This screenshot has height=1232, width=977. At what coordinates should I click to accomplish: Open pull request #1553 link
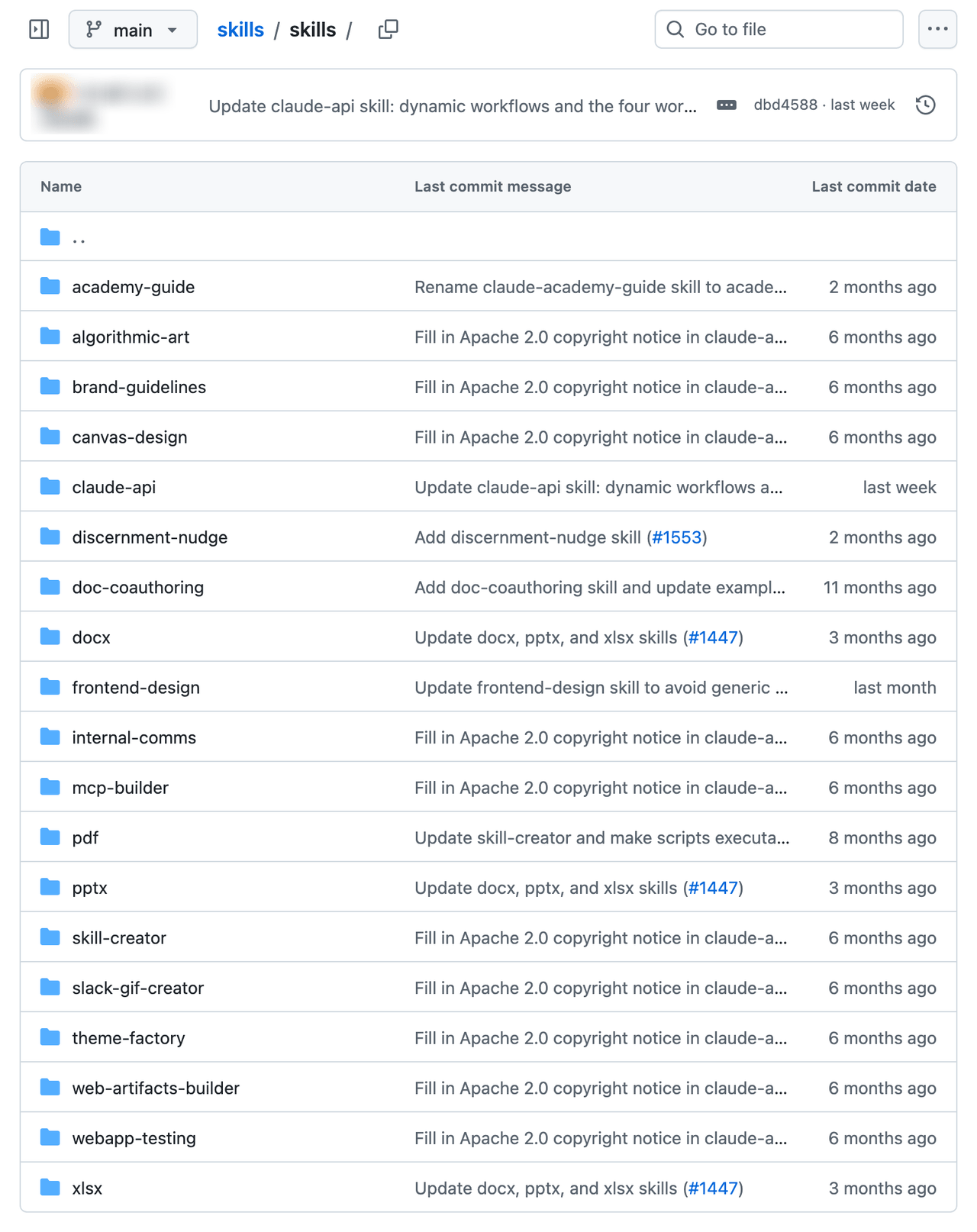click(x=677, y=537)
